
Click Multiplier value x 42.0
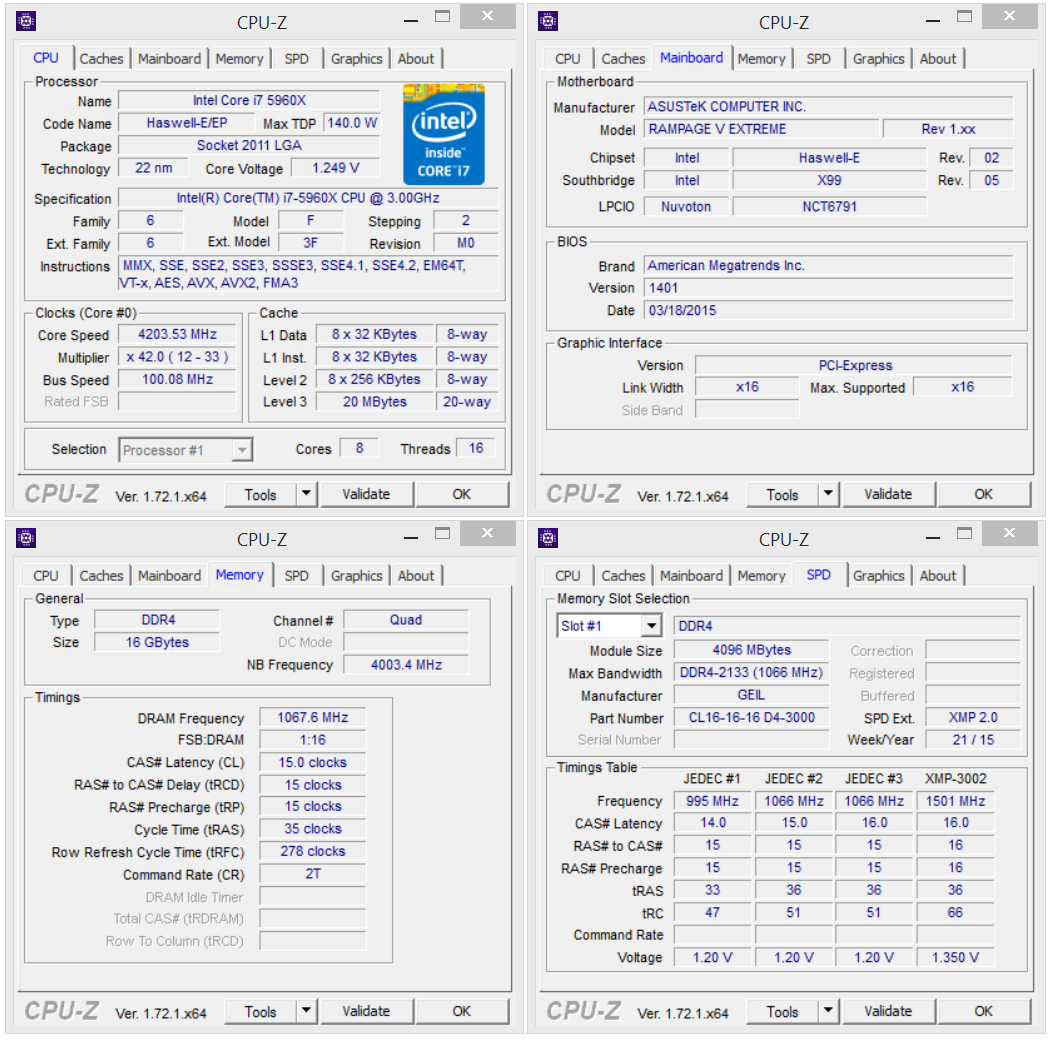pos(177,357)
